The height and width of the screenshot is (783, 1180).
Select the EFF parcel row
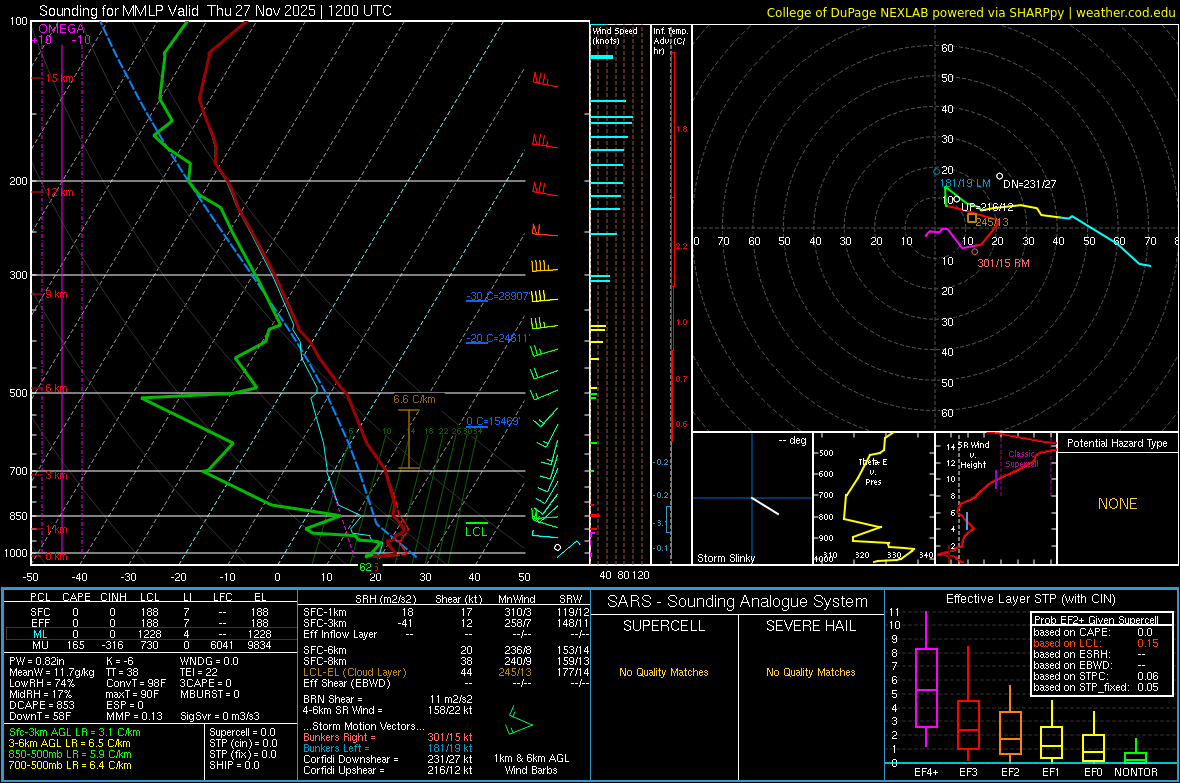(x=150, y=623)
